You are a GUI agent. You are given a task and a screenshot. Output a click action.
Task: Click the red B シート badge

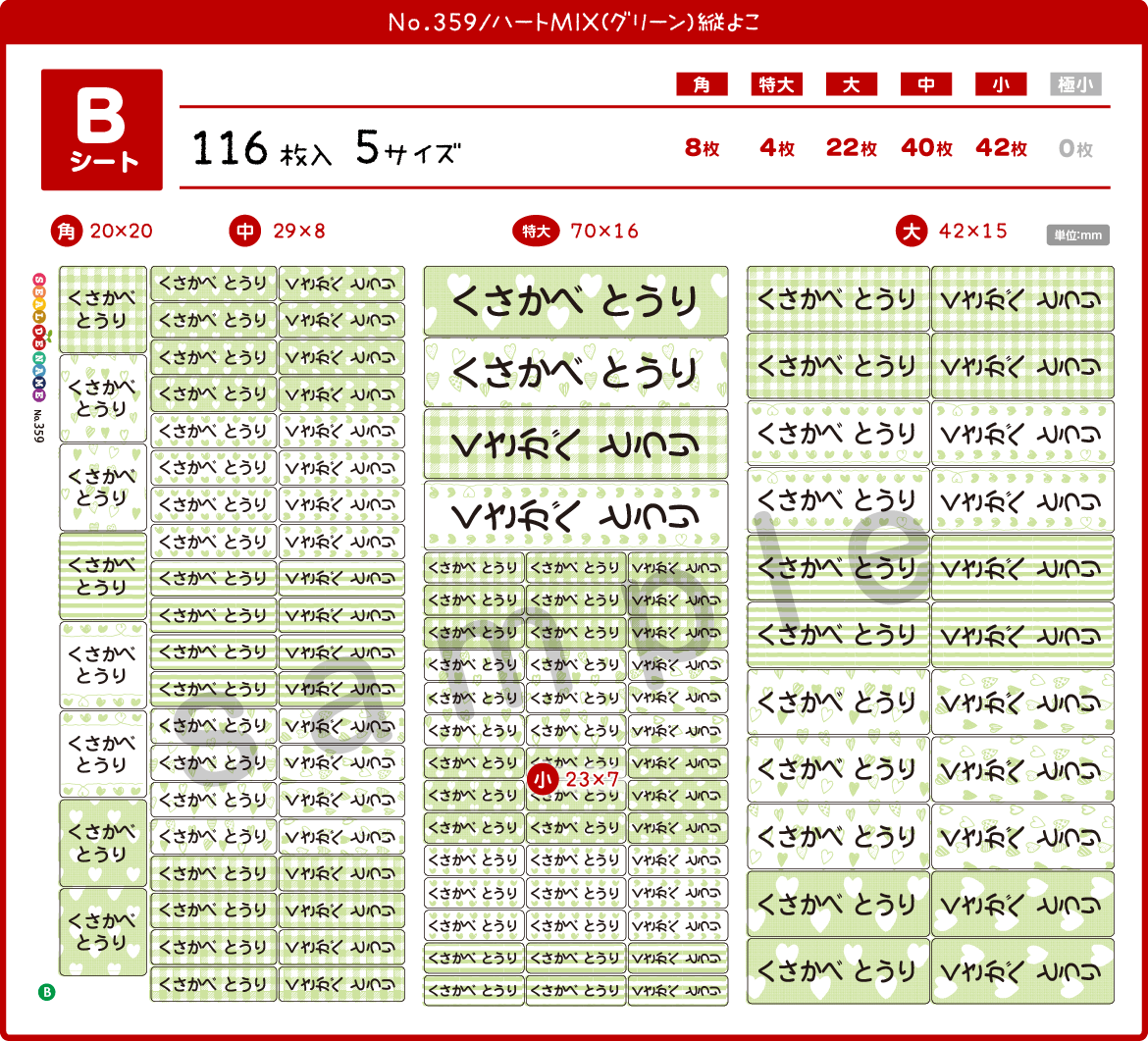102,130
